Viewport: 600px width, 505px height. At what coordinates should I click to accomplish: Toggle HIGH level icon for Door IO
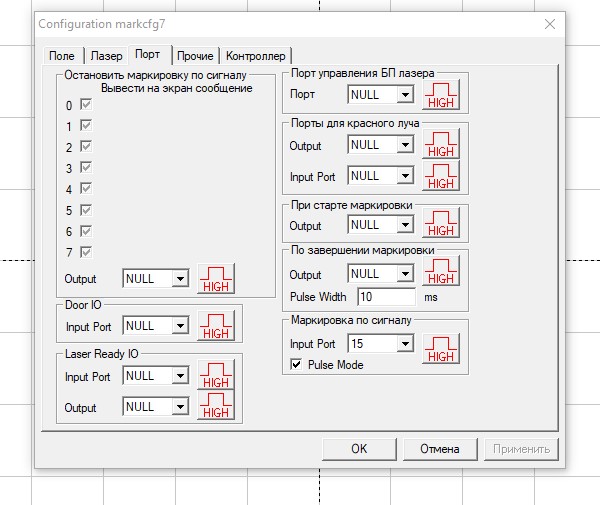(216, 326)
